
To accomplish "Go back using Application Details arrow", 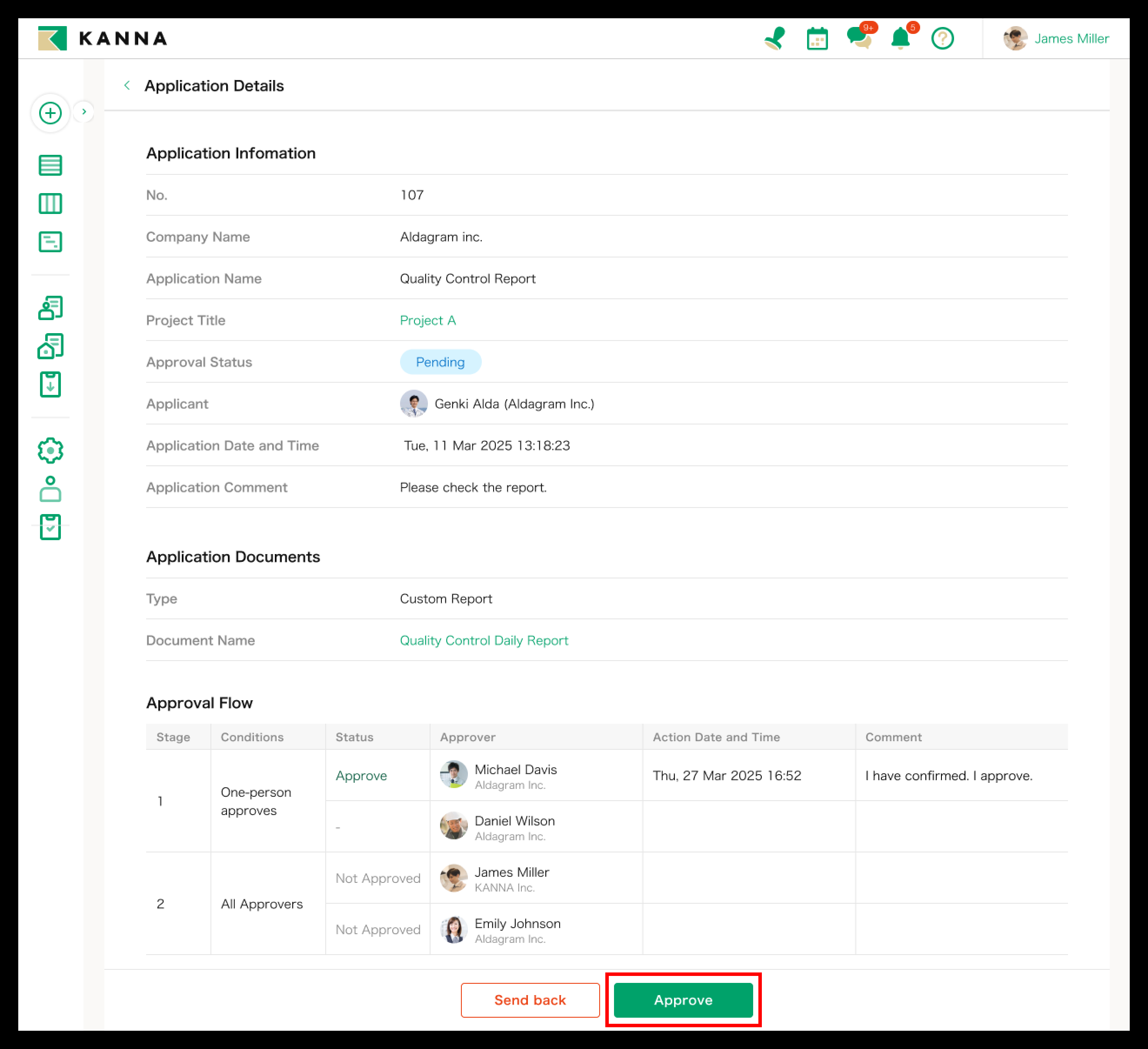I will point(127,85).
